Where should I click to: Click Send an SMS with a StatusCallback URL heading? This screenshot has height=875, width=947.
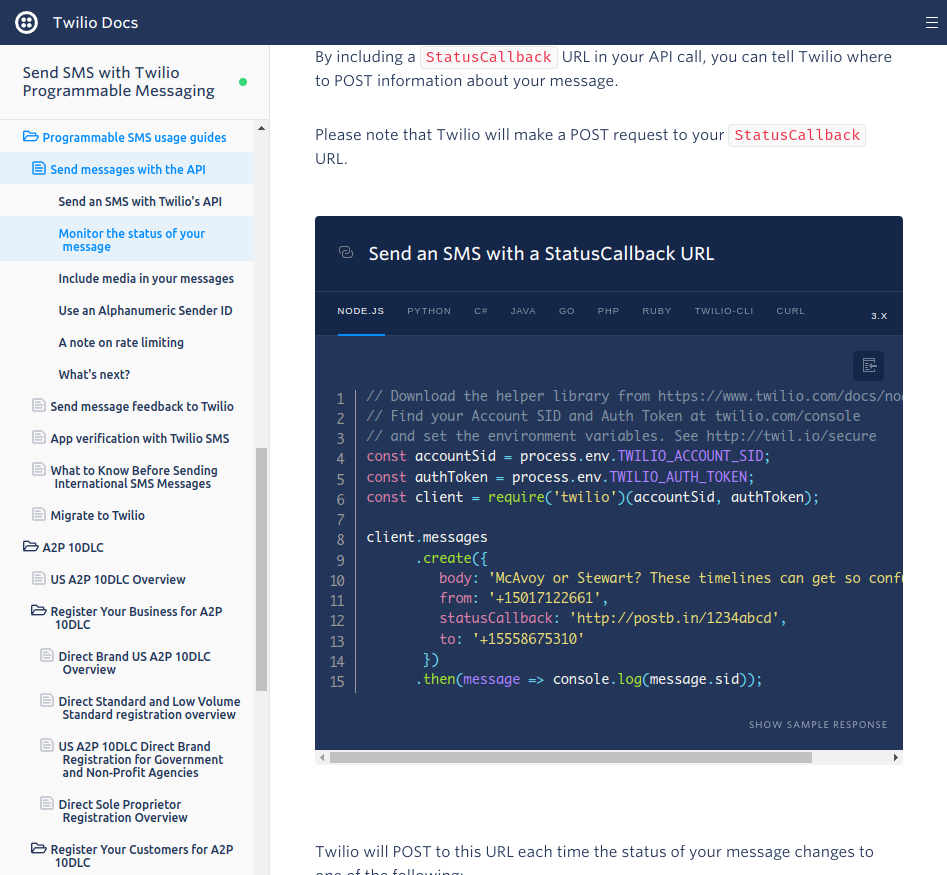click(x=541, y=254)
